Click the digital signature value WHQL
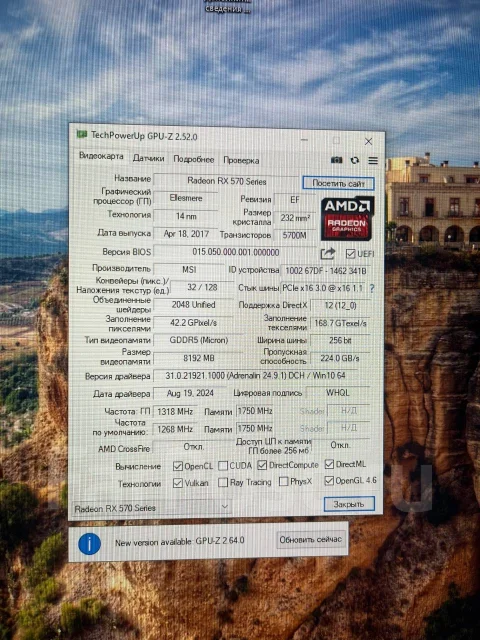 pyautogui.click(x=338, y=393)
